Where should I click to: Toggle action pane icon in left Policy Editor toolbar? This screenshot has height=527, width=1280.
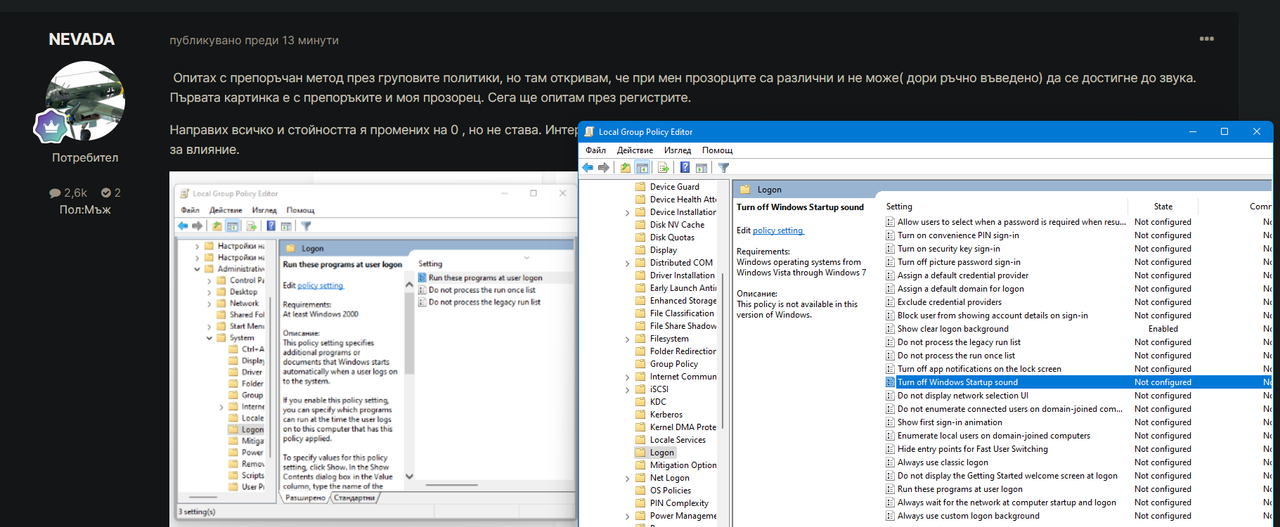click(286, 226)
